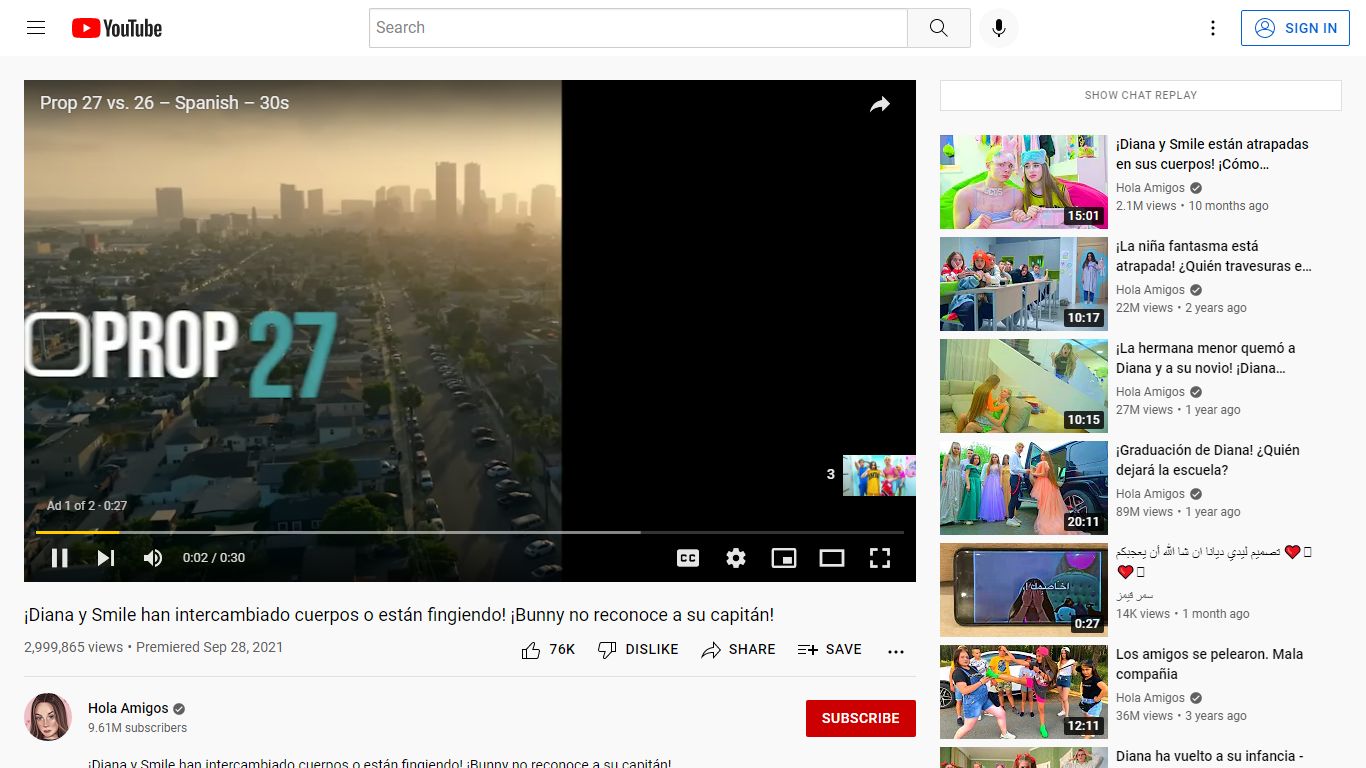Viewport: 1366px width, 768px height.
Task: Click Hola Amigos under 36M views video
Action: pyautogui.click(x=1150, y=698)
